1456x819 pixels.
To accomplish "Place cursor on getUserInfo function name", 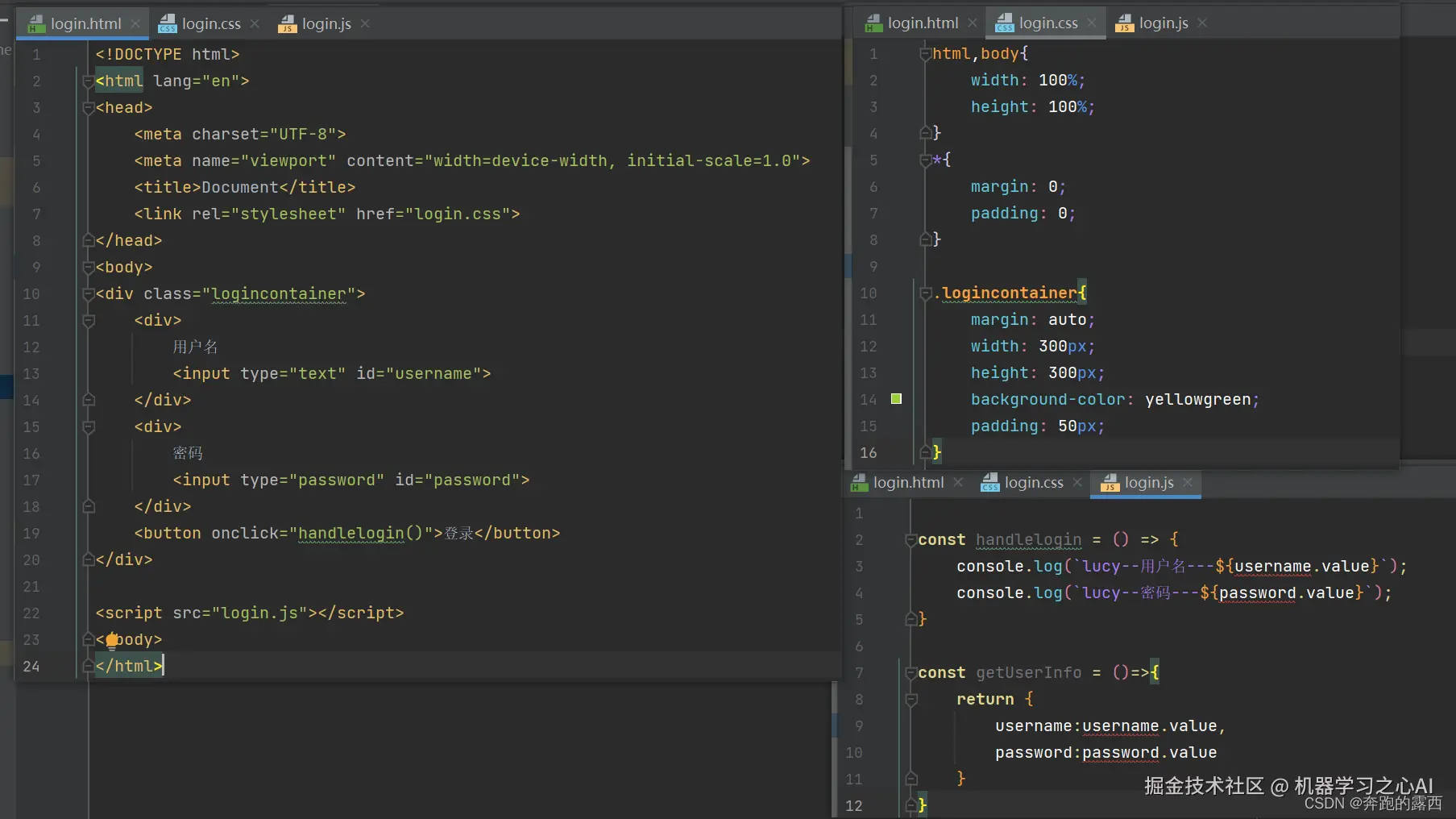I will pos(1028,673).
